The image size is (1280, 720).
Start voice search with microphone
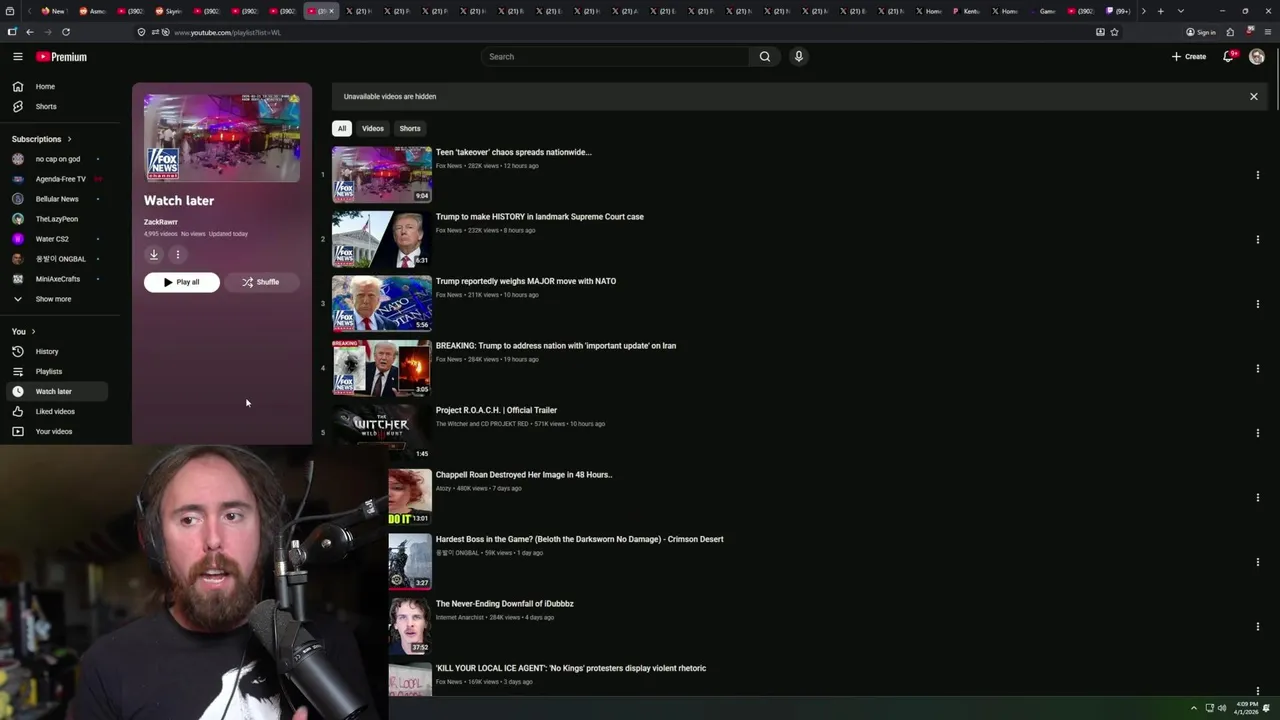click(798, 57)
